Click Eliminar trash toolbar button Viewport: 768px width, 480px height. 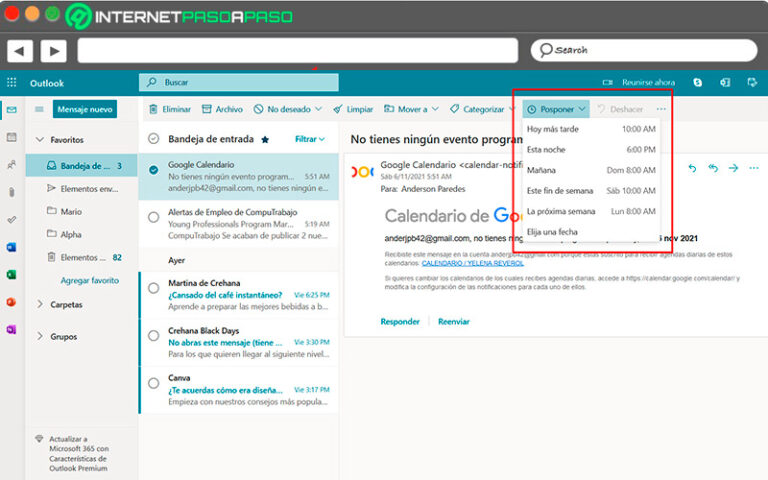coord(170,109)
